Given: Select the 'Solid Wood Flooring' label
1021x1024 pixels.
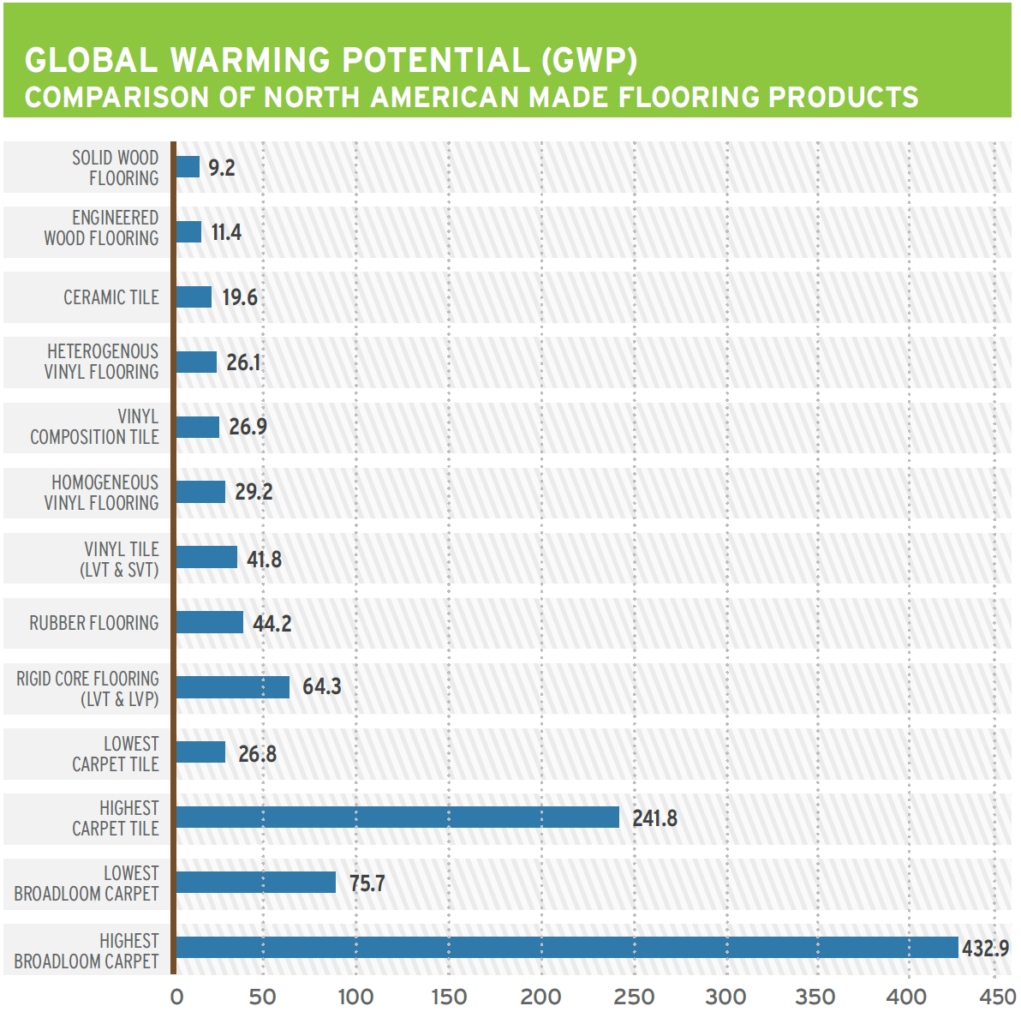Looking at the screenshot, I should click(115, 168).
